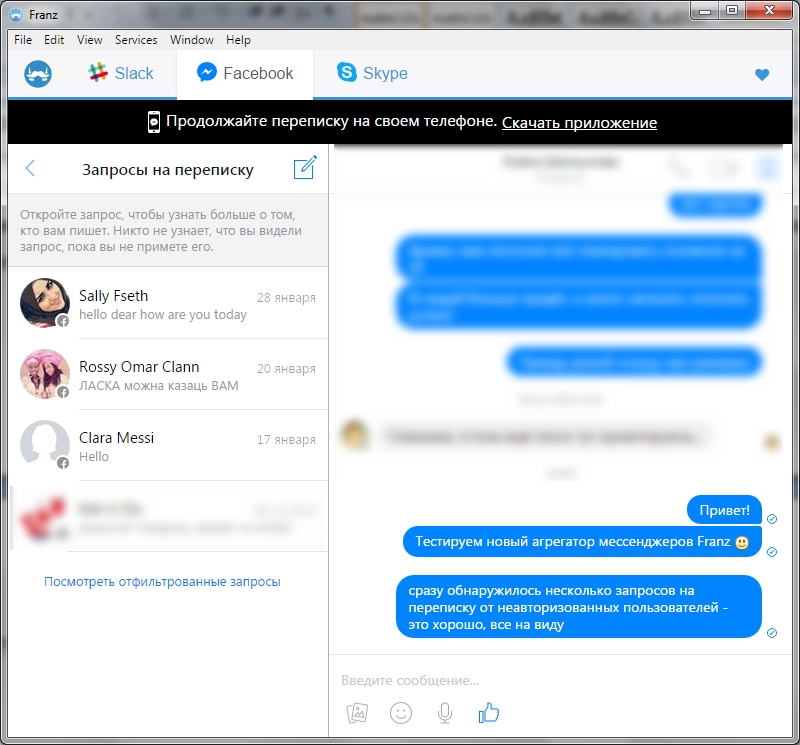Viewport: 800px width, 745px height.
Task: Click Посмотреть отфильтрованные запросы link
Action: click(162, 582)
